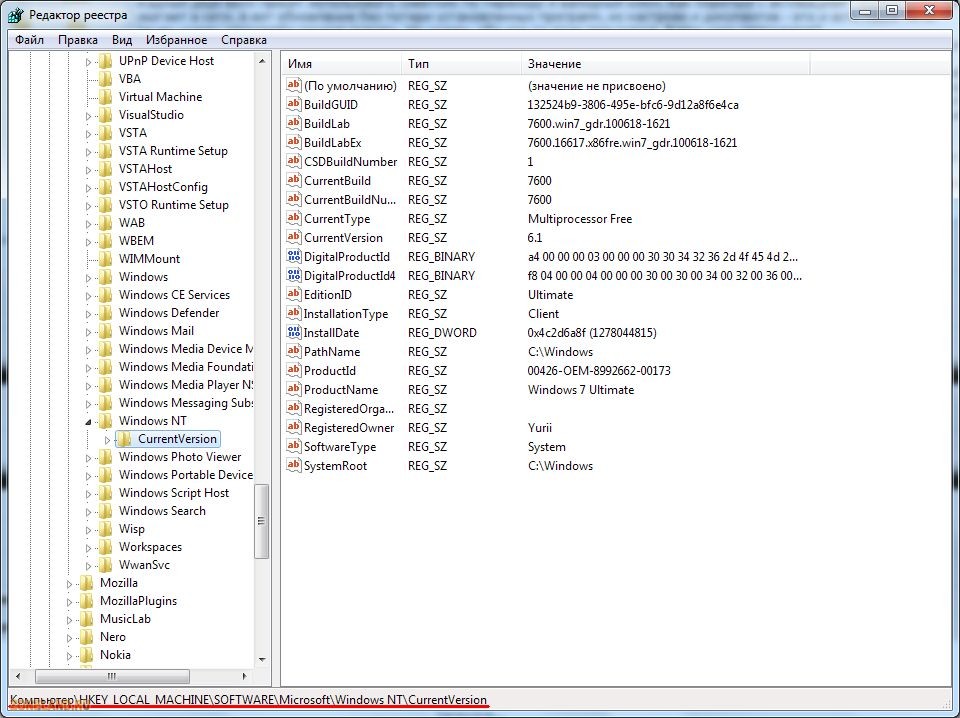This screenshot has width=960, height=718.
Task: Sort values by the Имя column header
Action: [x=342, y=64]
